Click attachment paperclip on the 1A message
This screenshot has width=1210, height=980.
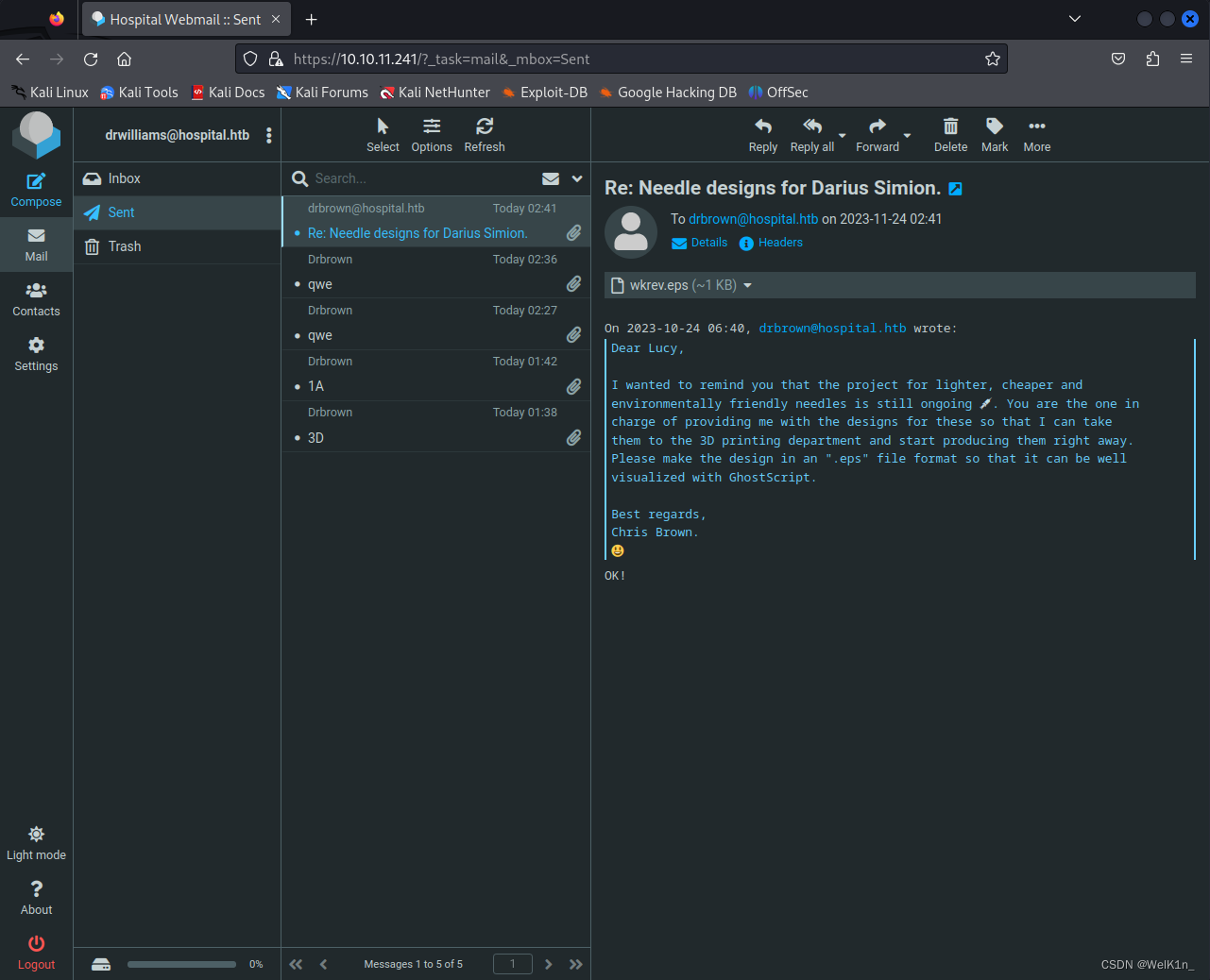click(x=573, y=386)
